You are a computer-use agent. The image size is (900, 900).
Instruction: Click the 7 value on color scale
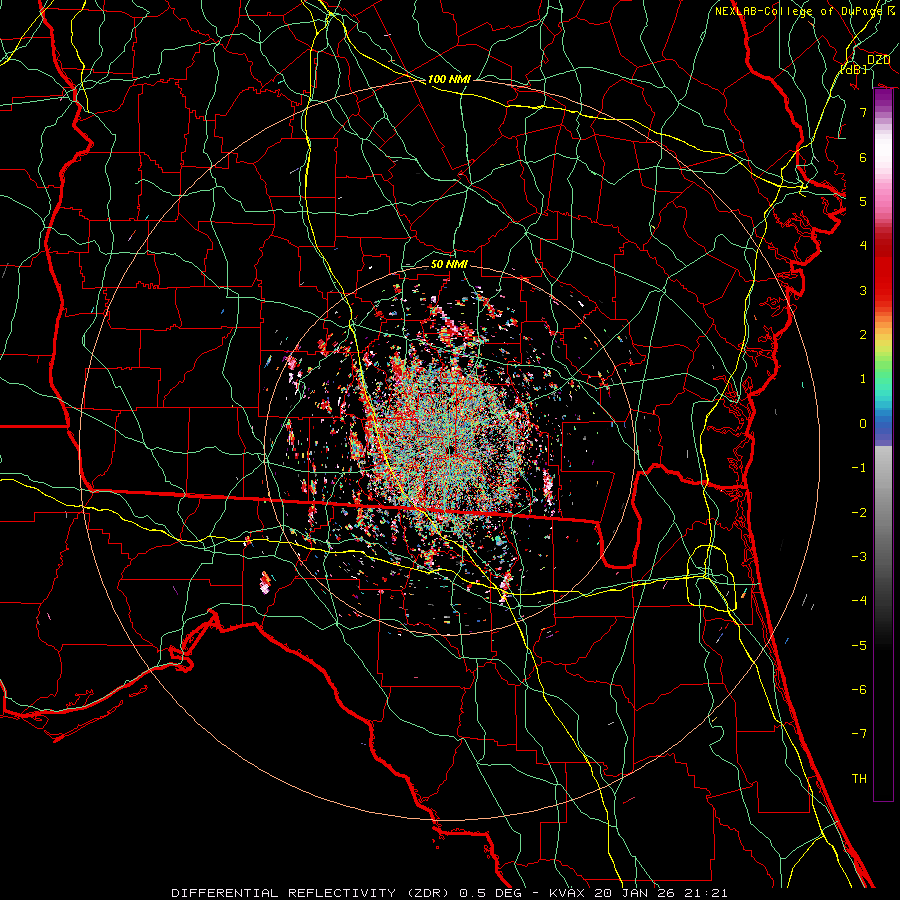(863, 112)
